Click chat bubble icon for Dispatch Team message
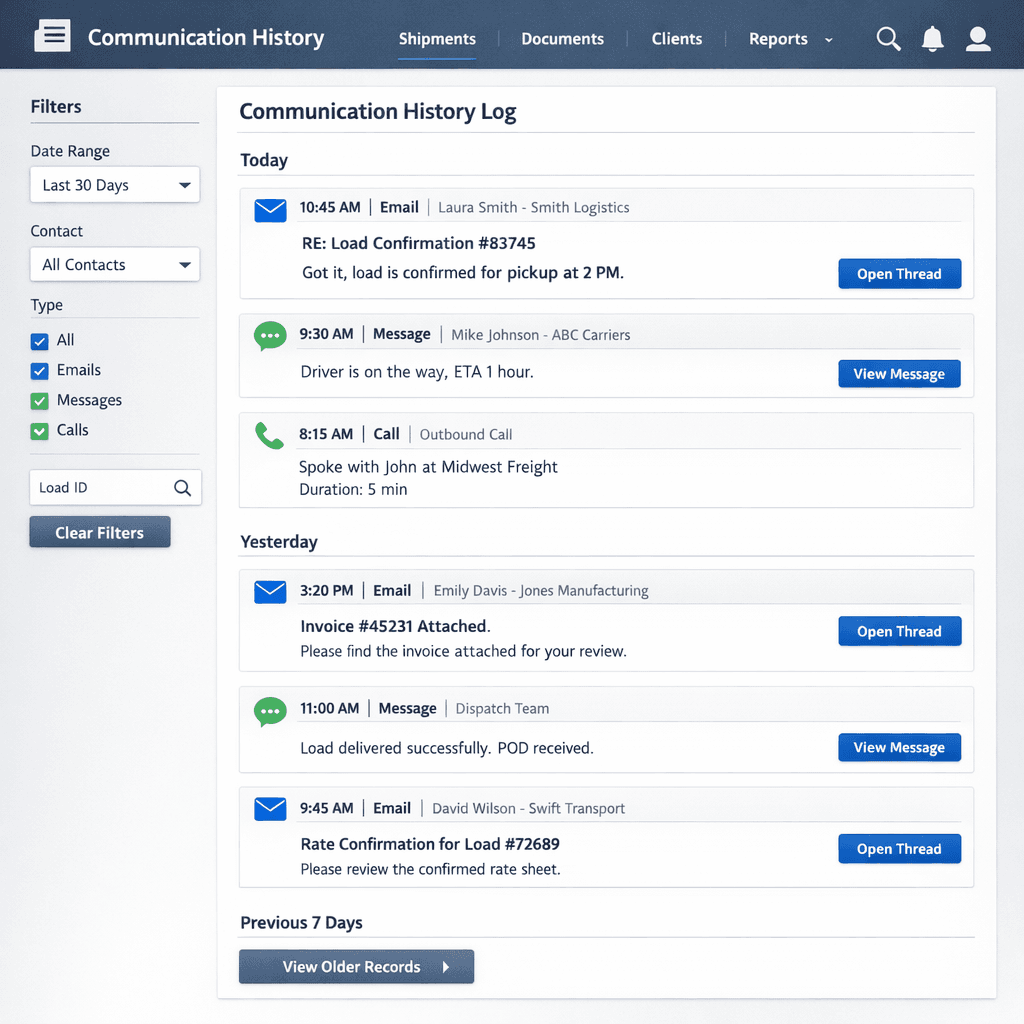Image resolution: width=1024 pixels, height=1024 pixels. 270,712
